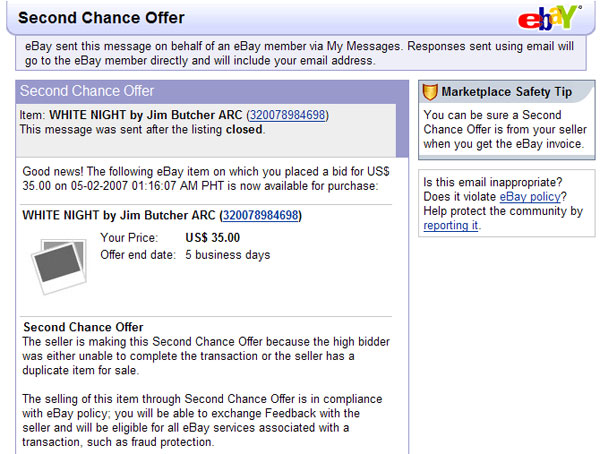Click the Is this email inappropriate question

(x=493, y=182)
